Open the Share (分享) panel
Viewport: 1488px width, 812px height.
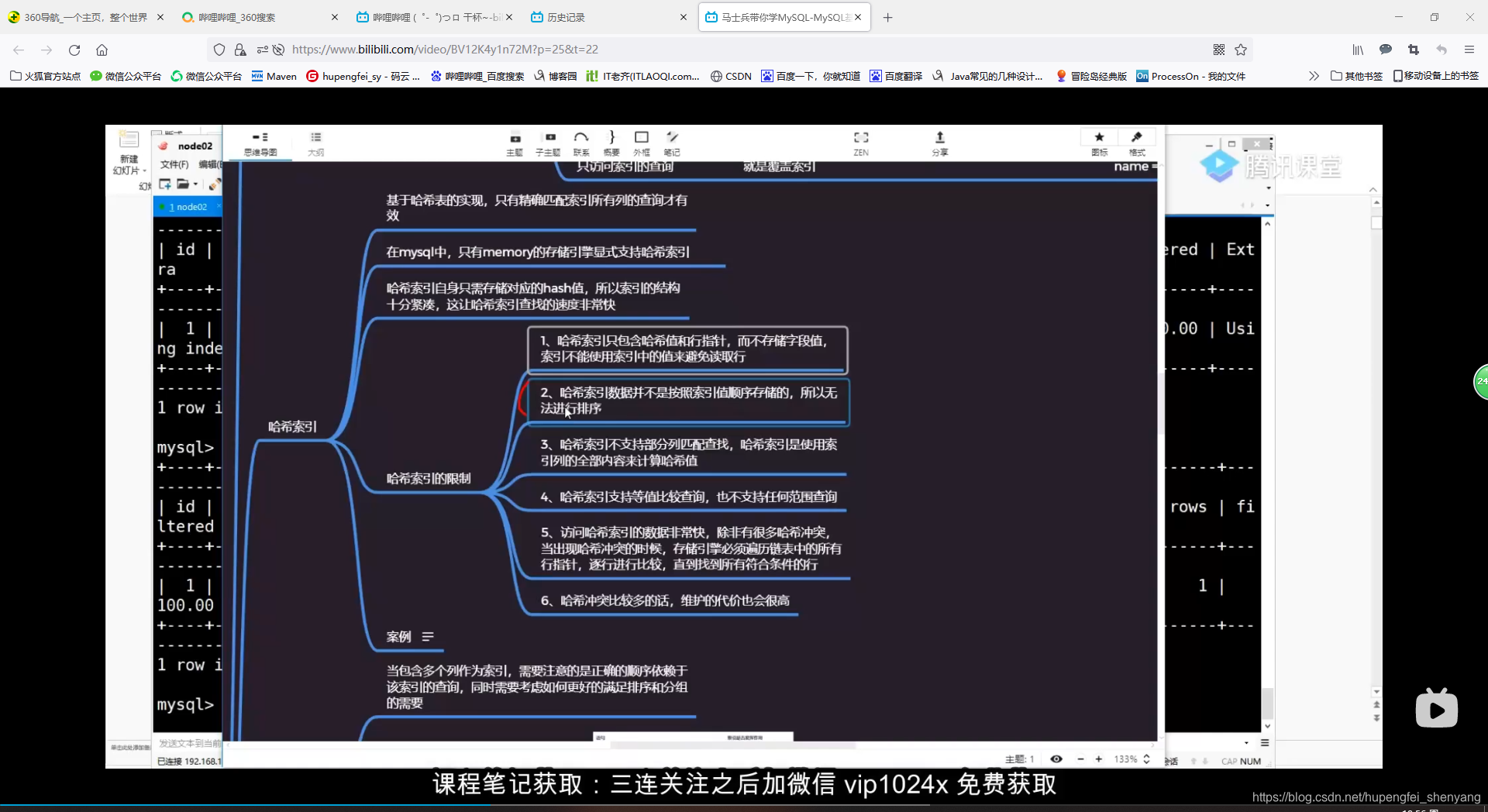939,143
